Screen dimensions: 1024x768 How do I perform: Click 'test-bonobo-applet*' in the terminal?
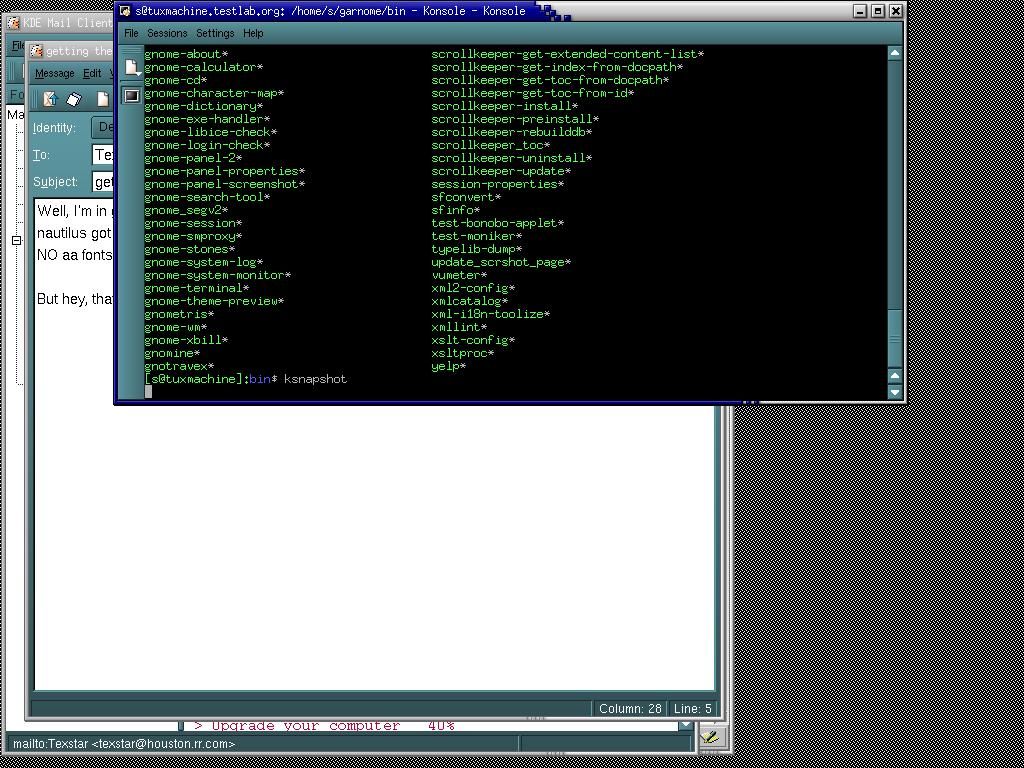pos(498,223)
